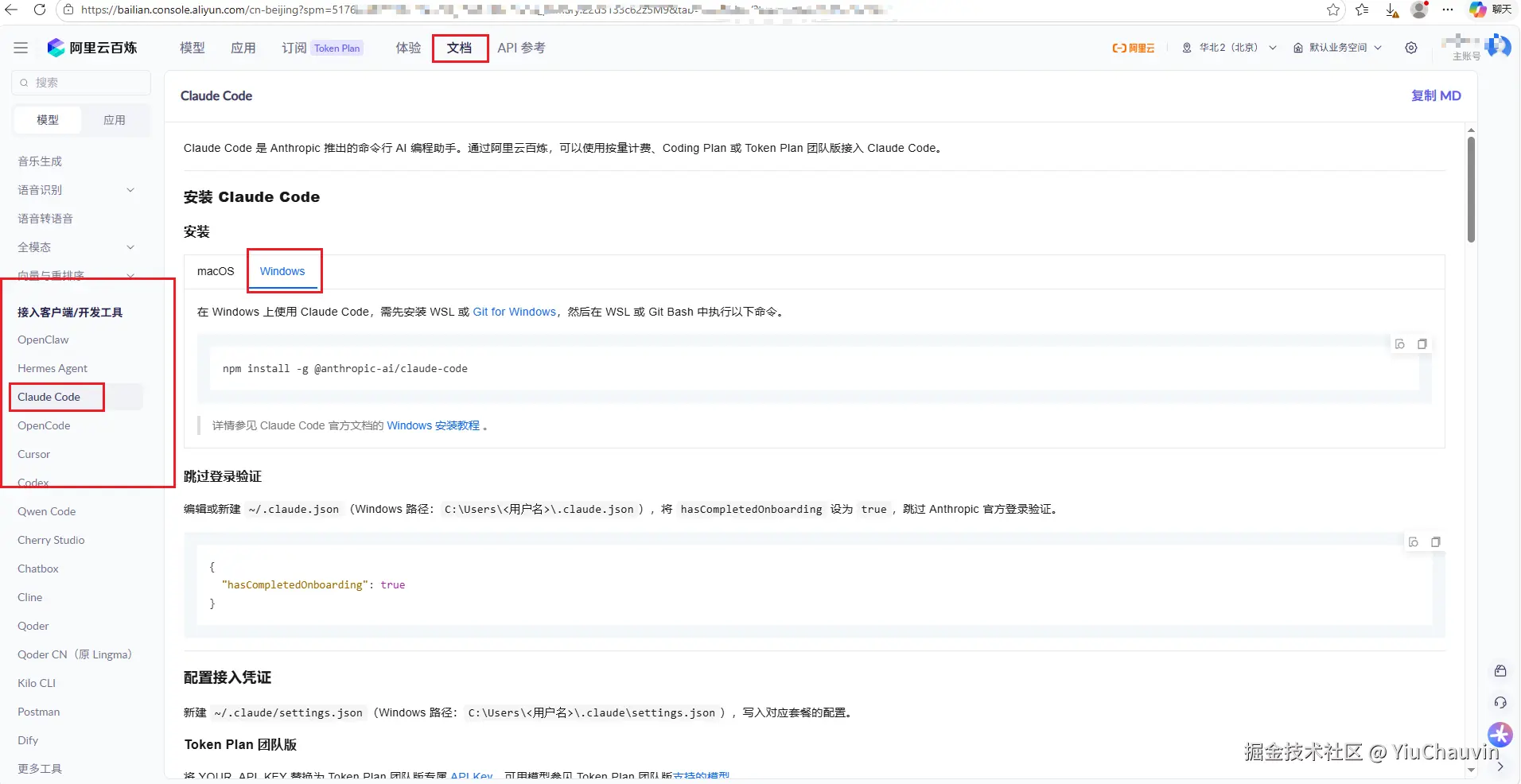Switch the sidebar to 应用 view
Image resolution: width=1521 pixels, height=784 pixels.
click(x=115, y=120)
